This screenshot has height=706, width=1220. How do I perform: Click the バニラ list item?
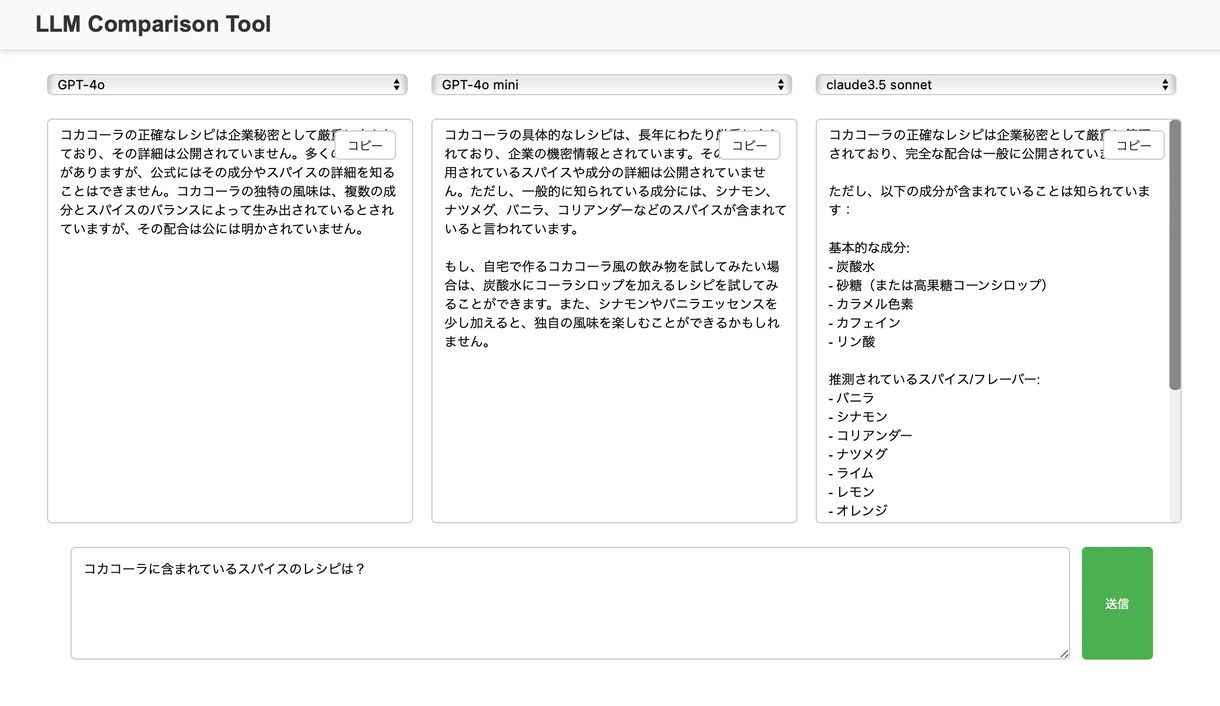(852, 398)
